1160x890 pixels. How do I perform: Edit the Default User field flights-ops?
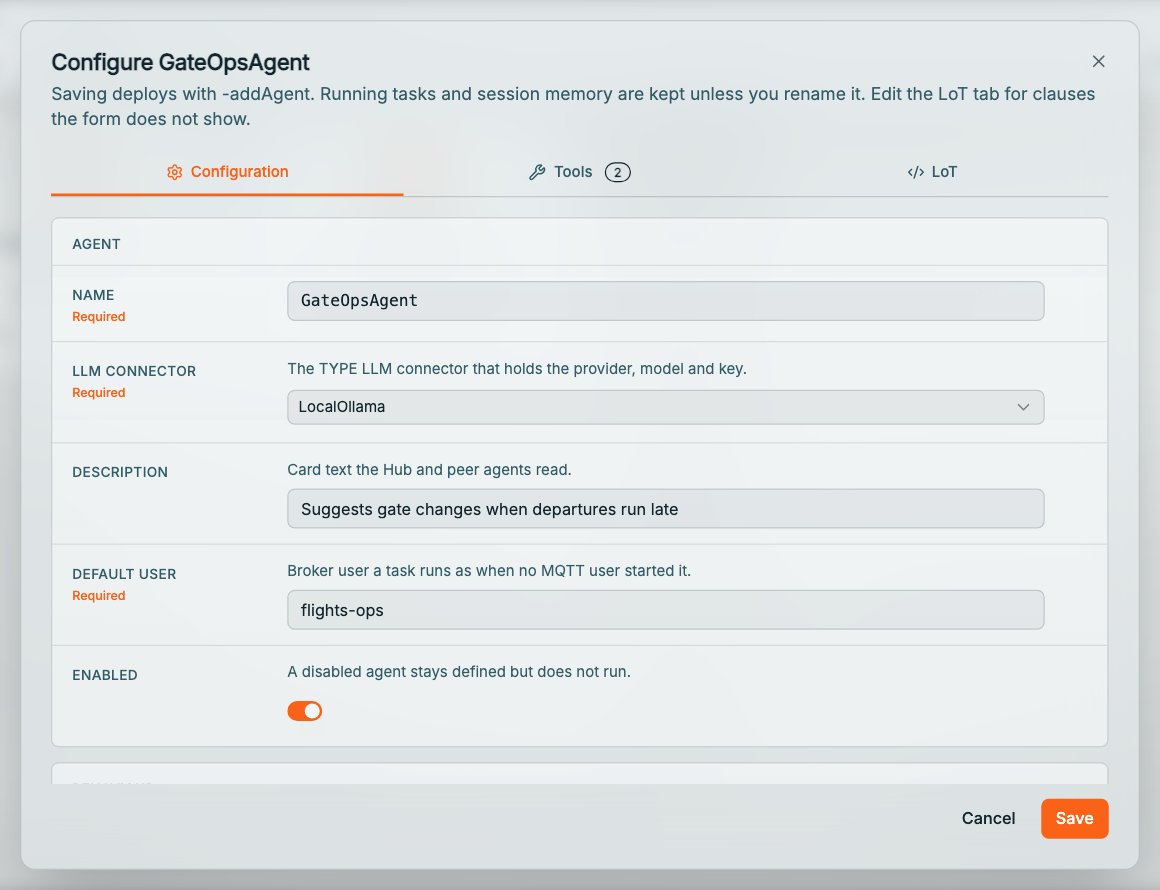click(665, 610)
